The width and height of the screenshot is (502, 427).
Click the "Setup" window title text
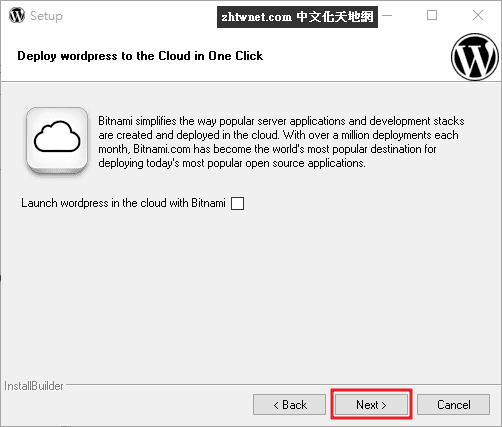46,16
